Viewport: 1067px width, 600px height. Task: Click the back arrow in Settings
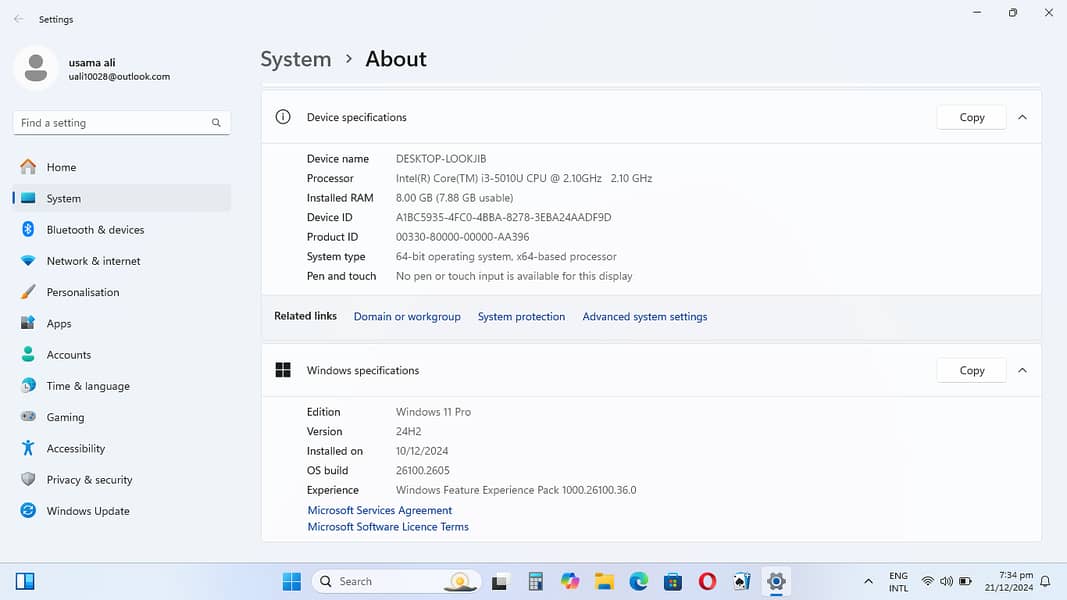[18, 19]
